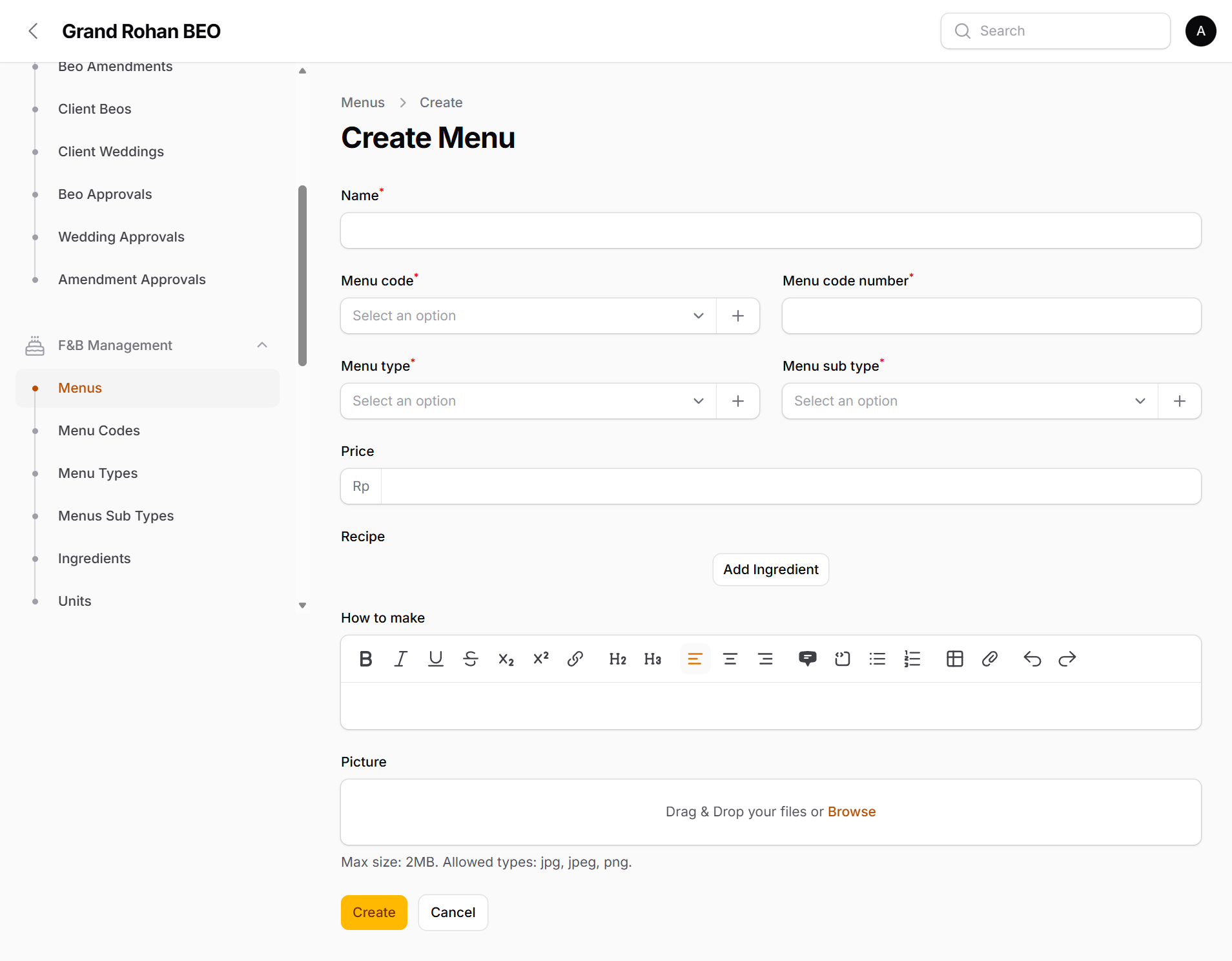The width and height of the screenshot is (1232, 961).
Task: Undo the last editor change
Action: click(1032, 659)
